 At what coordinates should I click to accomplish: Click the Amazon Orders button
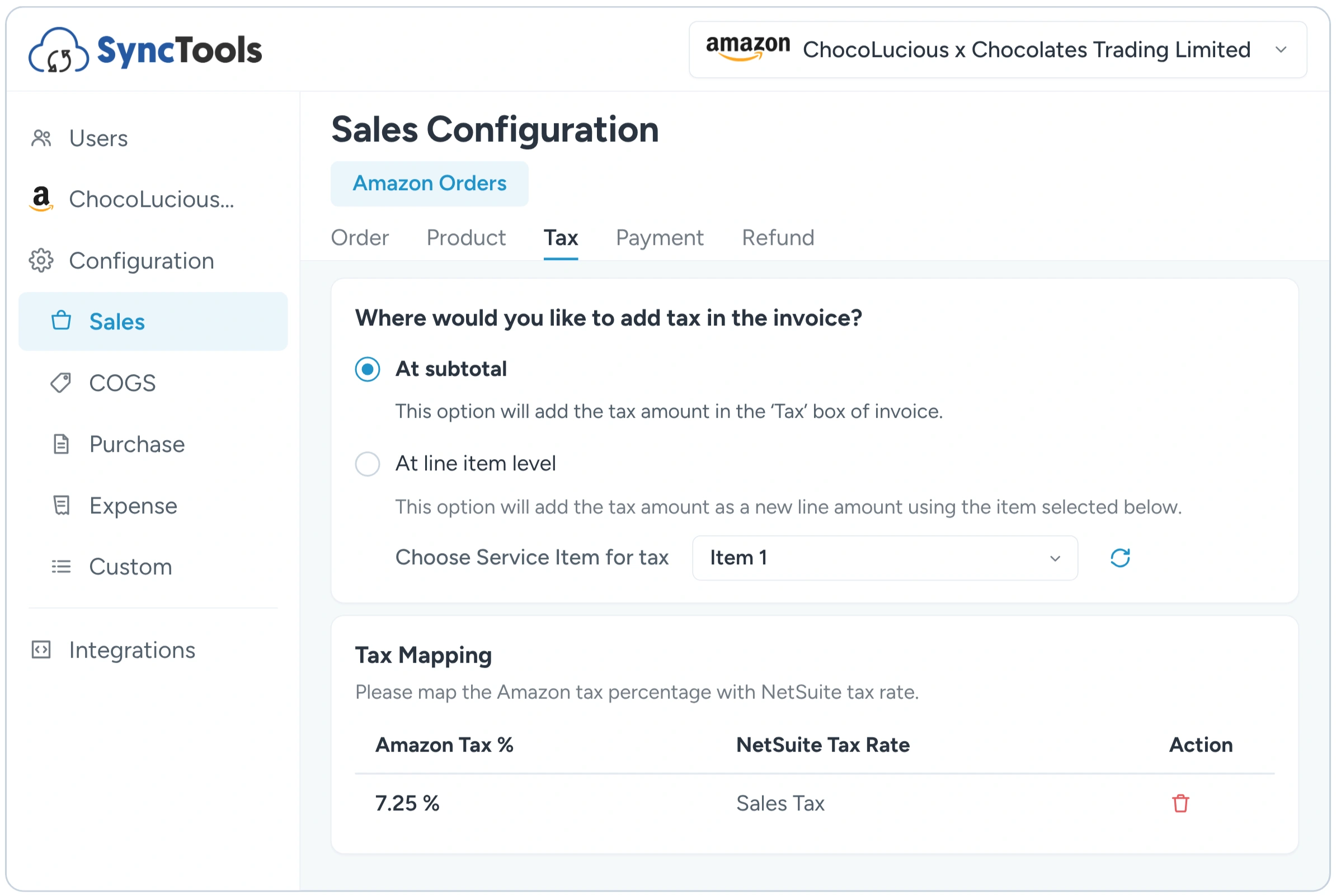pos(430,183)
